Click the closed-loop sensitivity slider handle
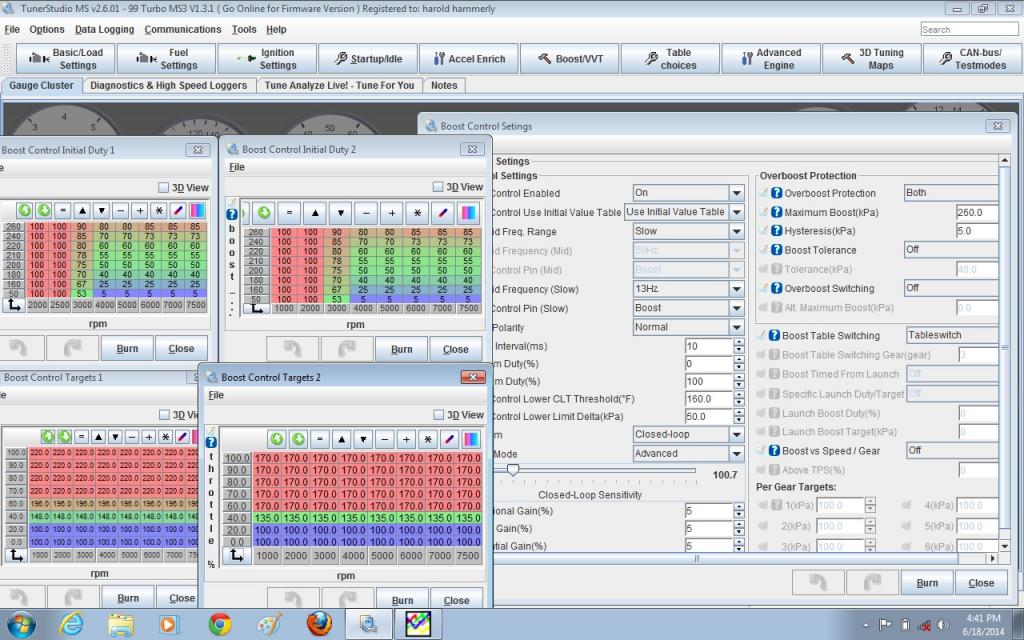 [512, 469]
